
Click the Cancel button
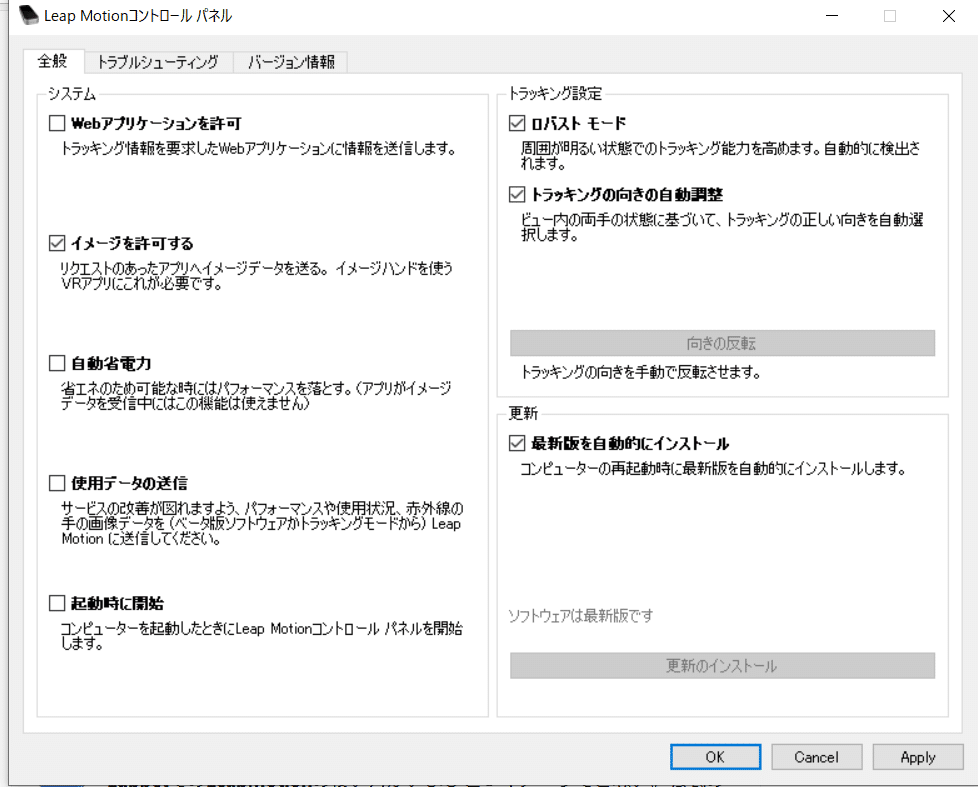pos(816,756)
